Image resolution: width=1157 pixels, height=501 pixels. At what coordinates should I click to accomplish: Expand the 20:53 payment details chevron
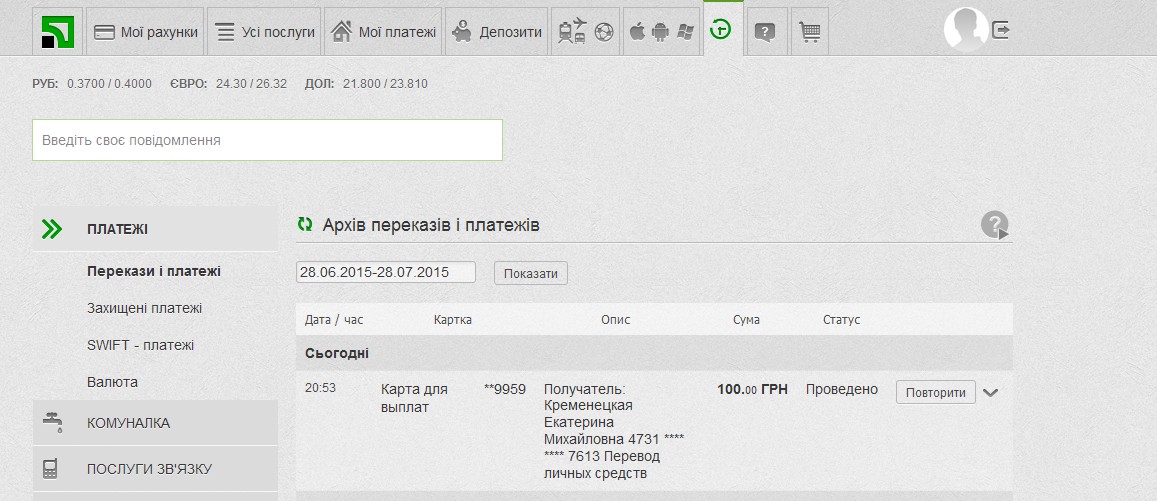pos(990,392)
